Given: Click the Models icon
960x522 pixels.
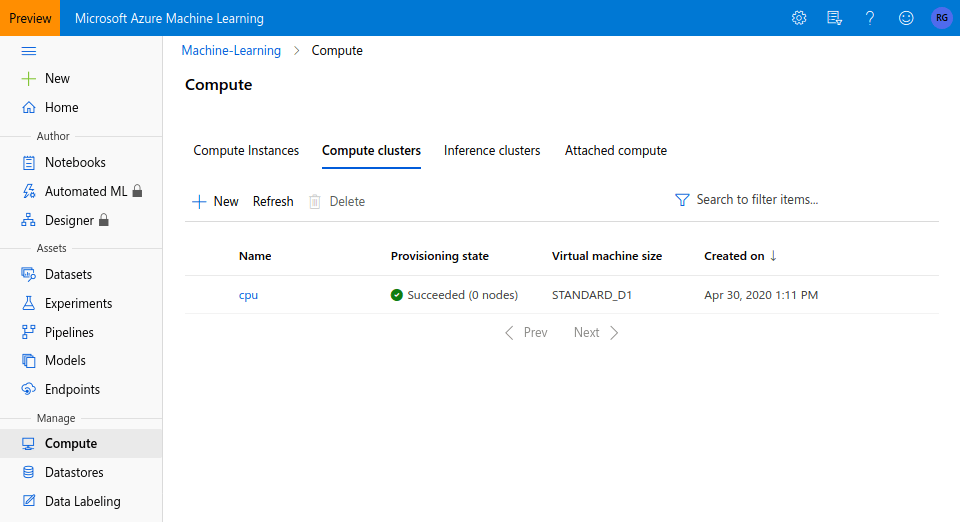Looking at the screenshot, I should [x=29, y=360].
